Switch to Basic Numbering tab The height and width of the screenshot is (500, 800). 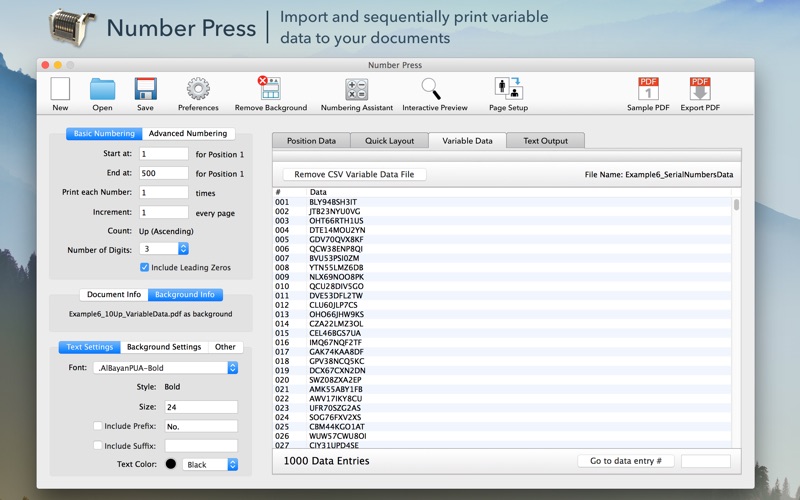pyautogui.click(x=104, y=133)
